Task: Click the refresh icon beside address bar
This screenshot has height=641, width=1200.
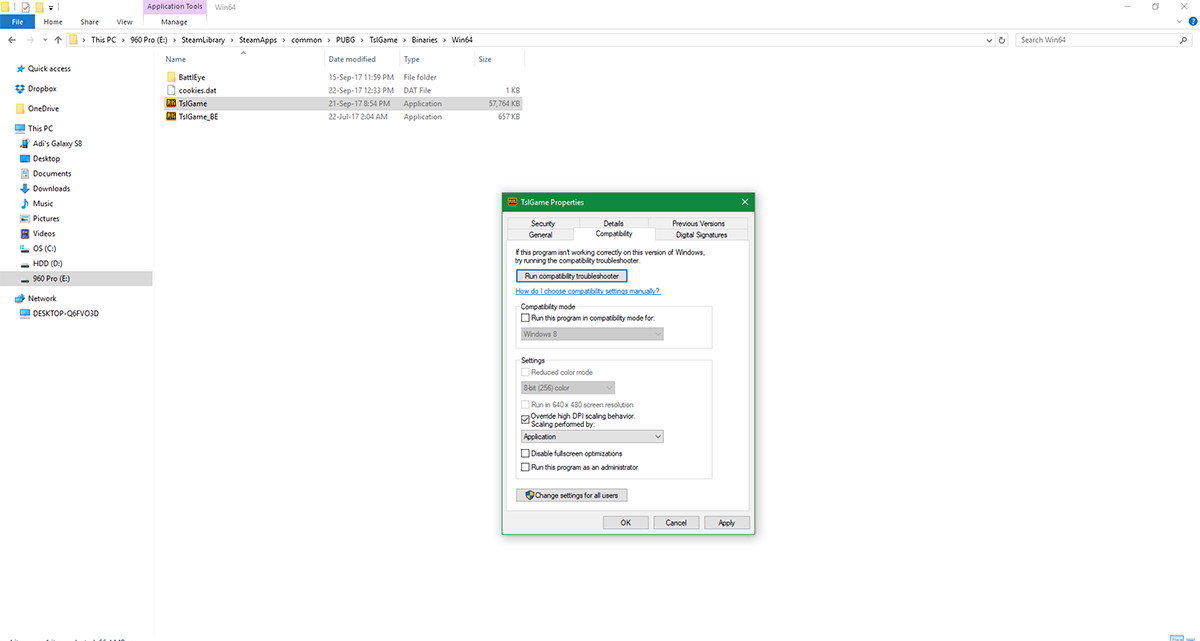Action: (x=1002, y=40)
